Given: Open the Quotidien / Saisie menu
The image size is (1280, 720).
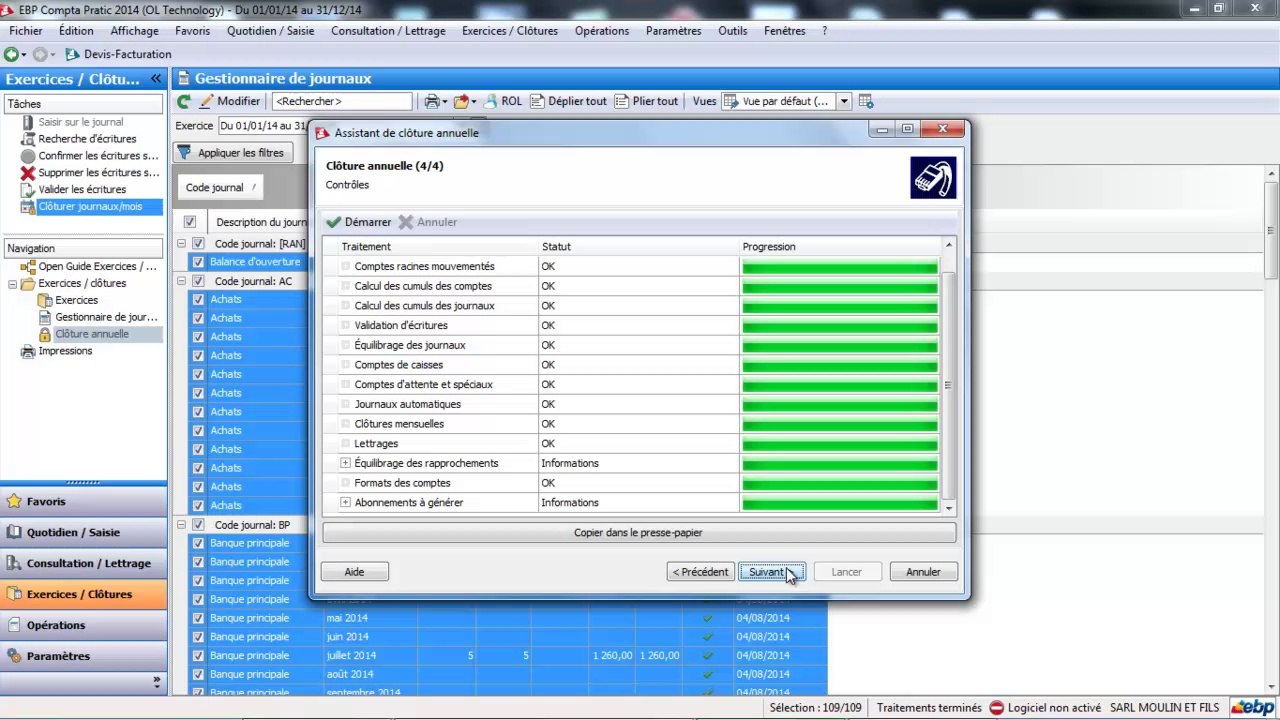Looking at the screenshot, I should point(270,31).
